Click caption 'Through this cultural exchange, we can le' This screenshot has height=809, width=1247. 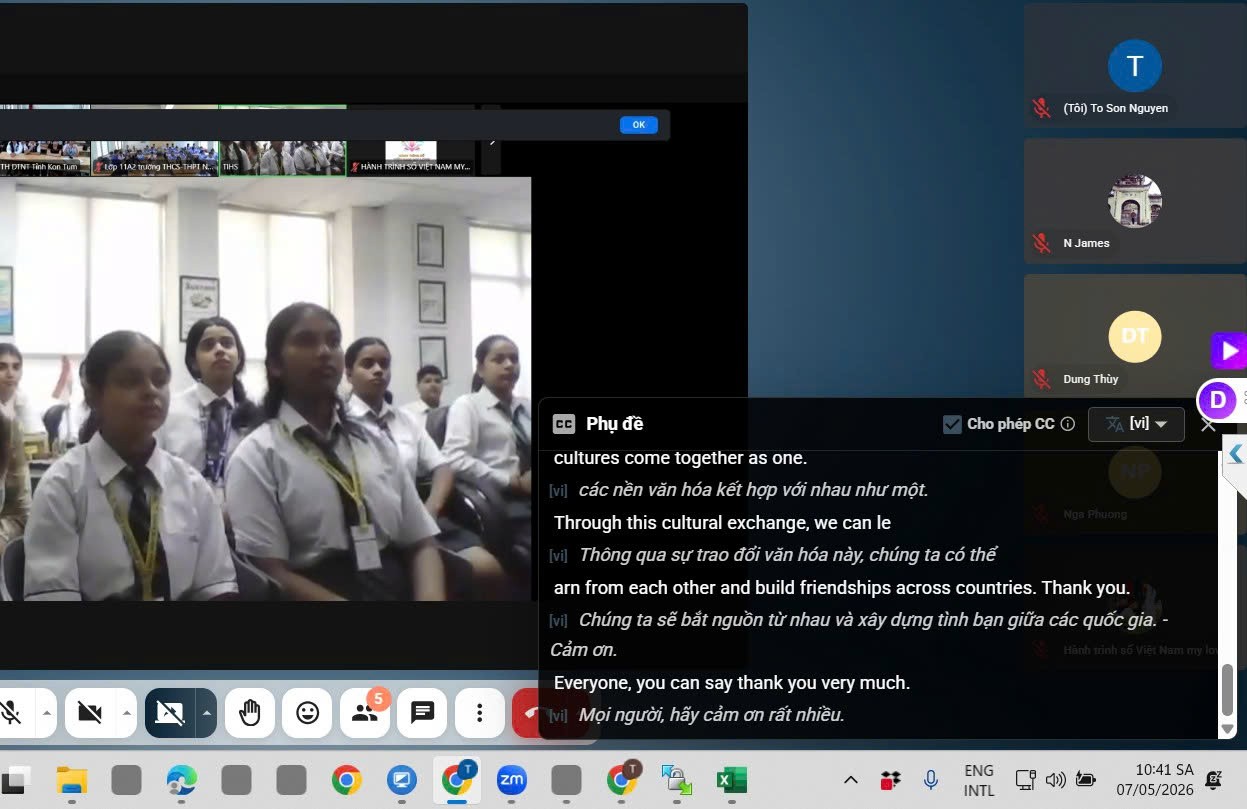(722, 522)
